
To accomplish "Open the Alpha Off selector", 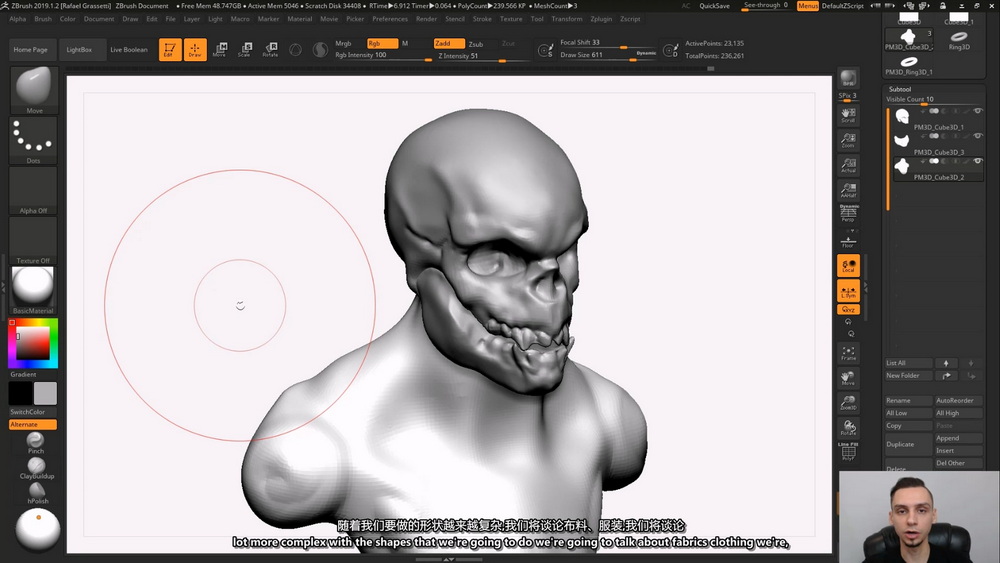I will coord(34,190).
